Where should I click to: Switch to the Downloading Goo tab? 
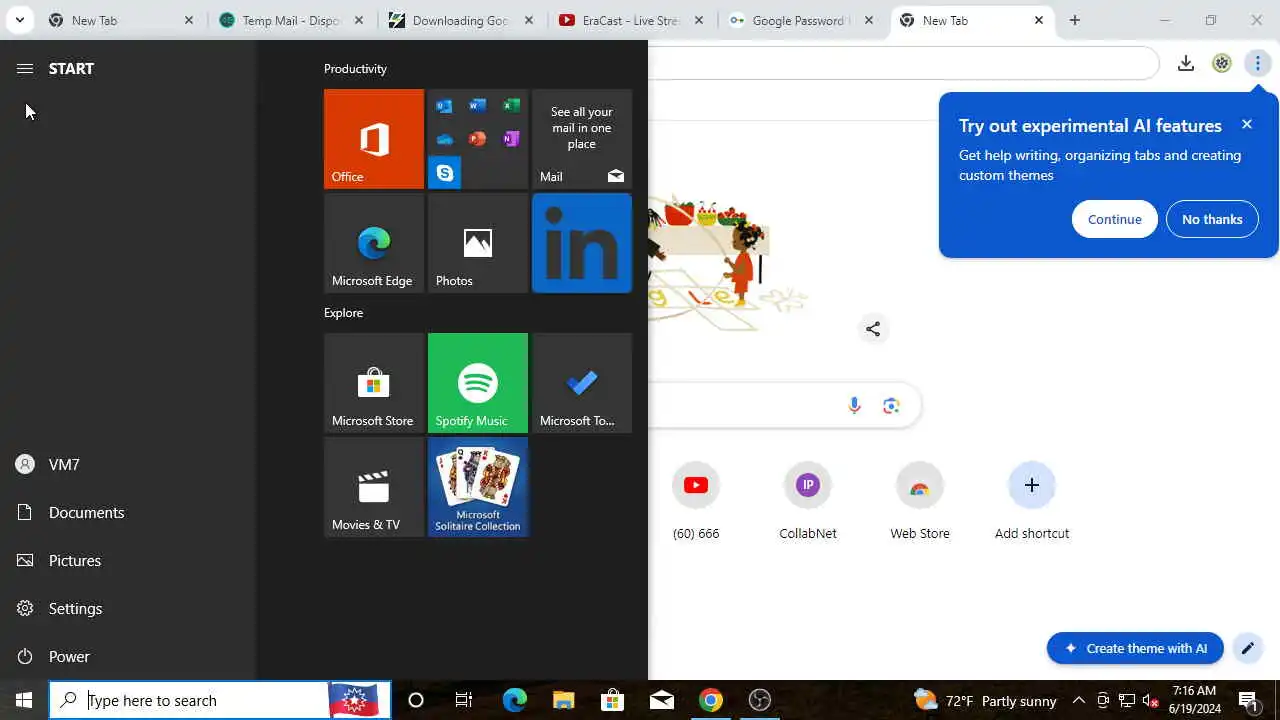pyautogui.click(x=463, y=20)
